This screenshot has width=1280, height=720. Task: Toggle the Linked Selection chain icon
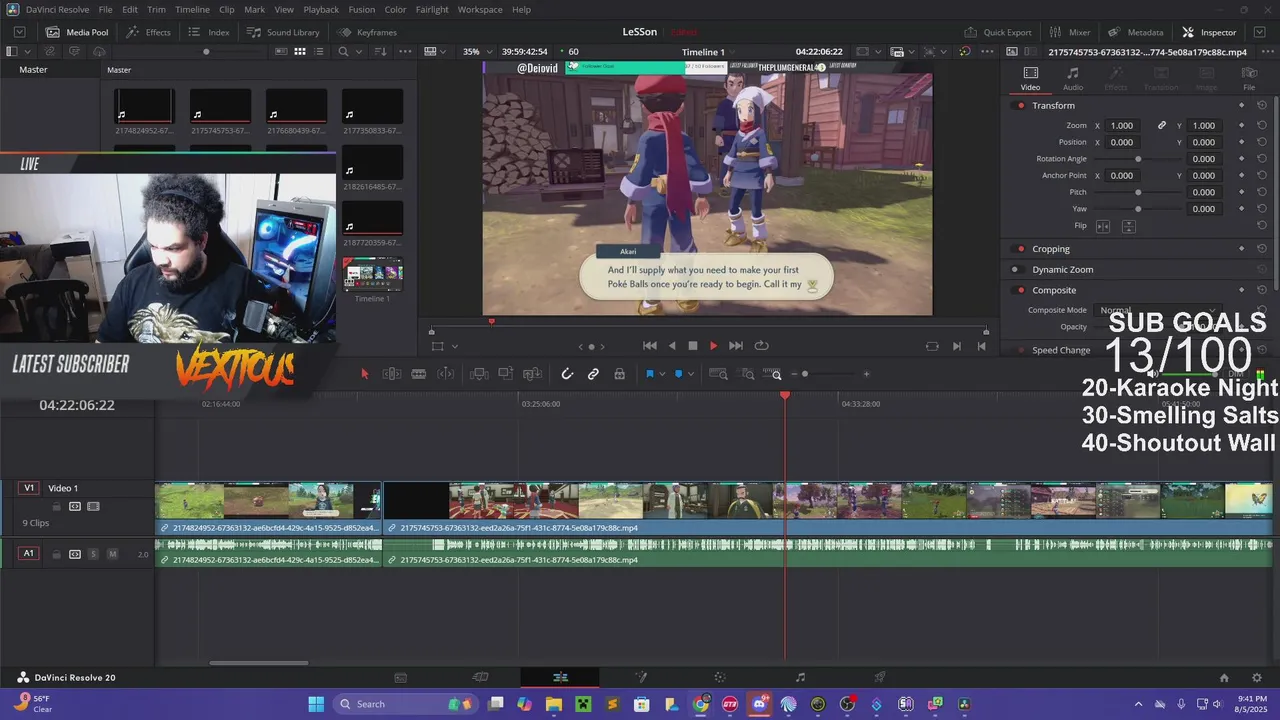coord(593,374)
